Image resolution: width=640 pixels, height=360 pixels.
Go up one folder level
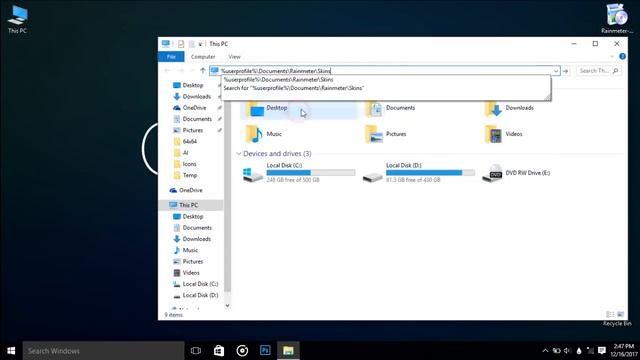(202, 71)
